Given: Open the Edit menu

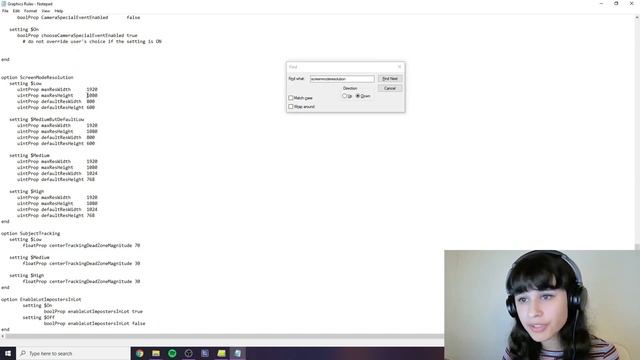Looking at the screenshot, I should pos(16,11).
